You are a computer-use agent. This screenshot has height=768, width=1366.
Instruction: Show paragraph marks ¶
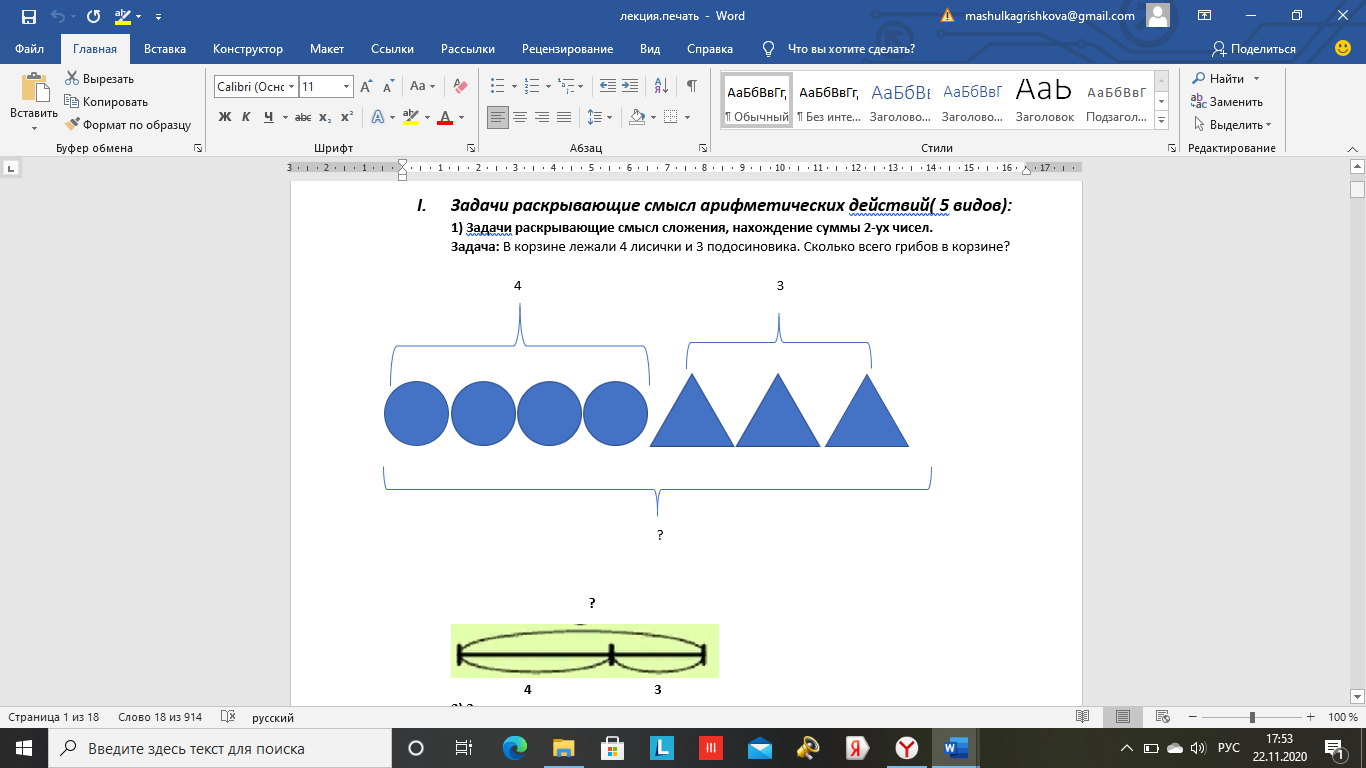(x=691, y=86)
